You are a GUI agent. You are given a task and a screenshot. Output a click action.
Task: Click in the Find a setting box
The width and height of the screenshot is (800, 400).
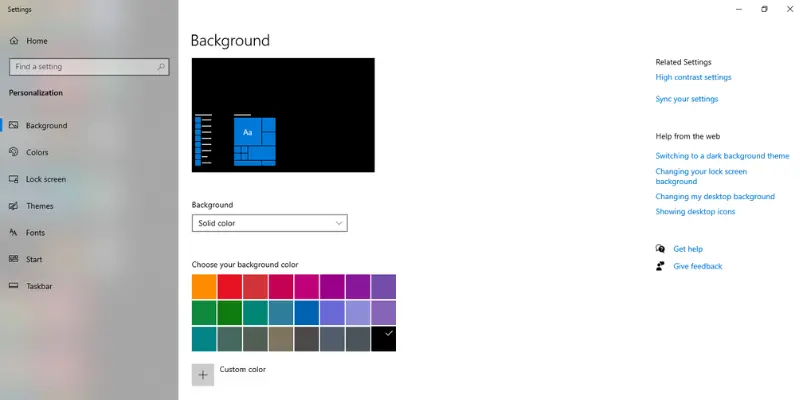point(89,66)
